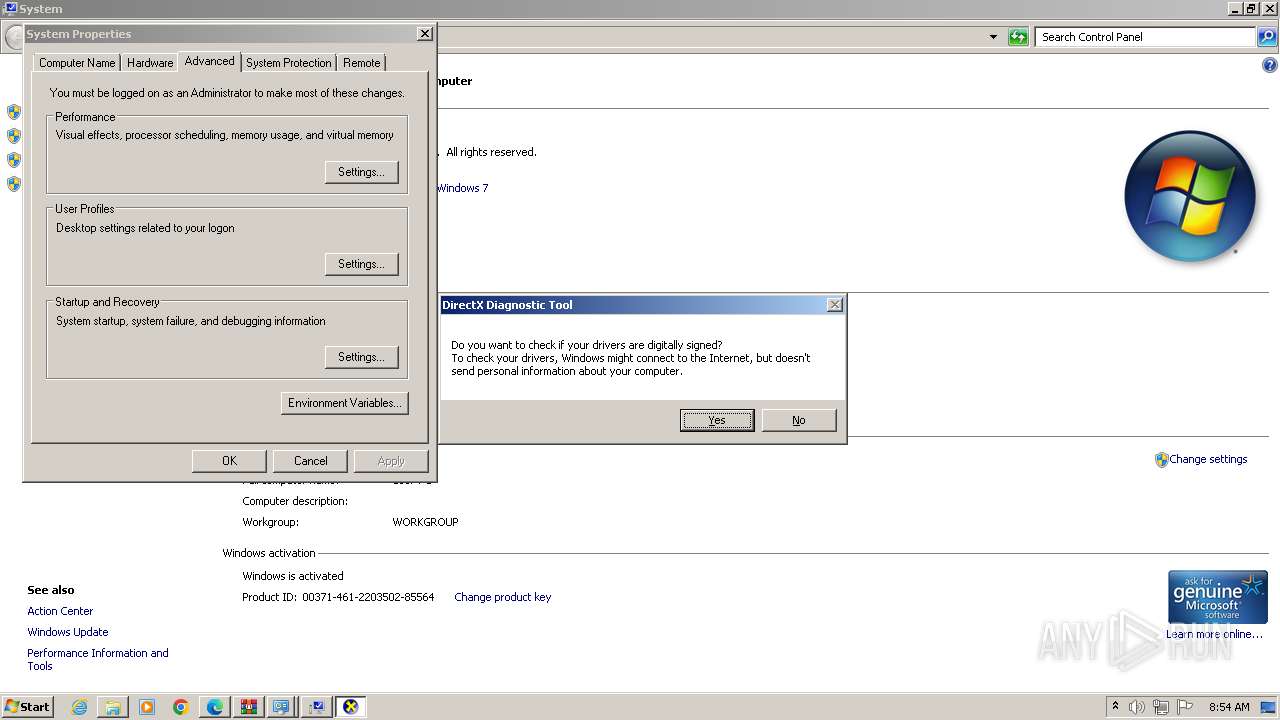Viewport: 1280px width, 720px height.
Task: Open the Help question mark icon
Action: (1270, 66)
